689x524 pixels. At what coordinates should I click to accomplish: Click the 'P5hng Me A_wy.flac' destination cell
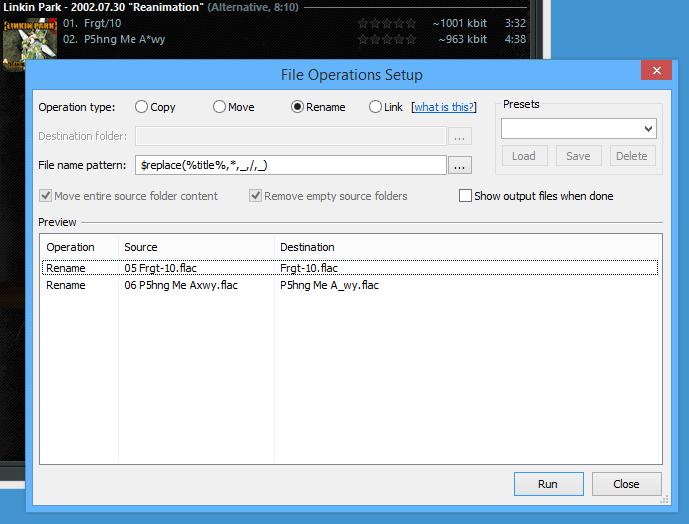[x=330, y=285]
